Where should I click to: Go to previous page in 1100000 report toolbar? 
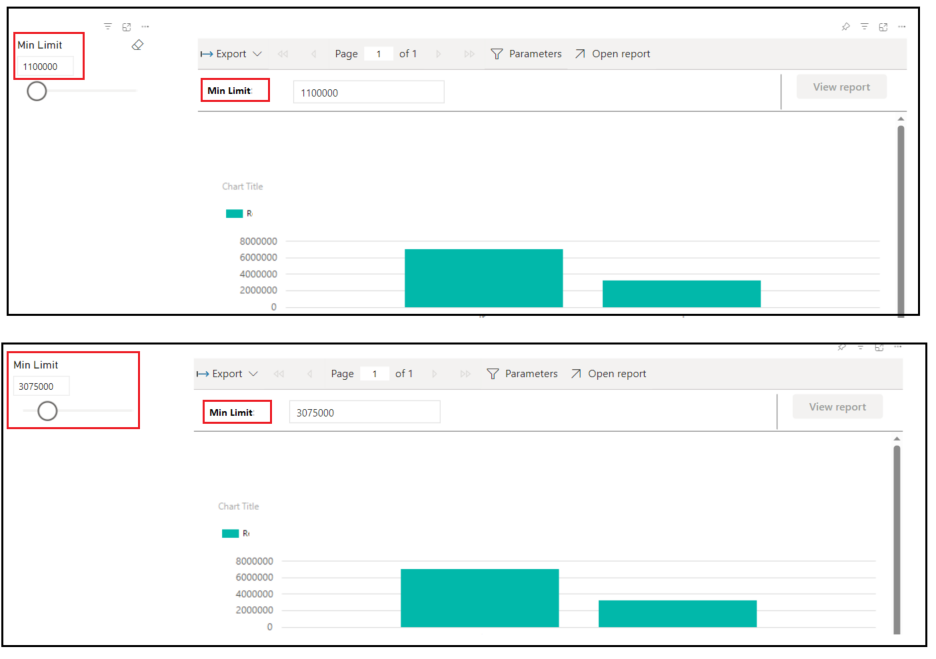[x=313, y=54]
